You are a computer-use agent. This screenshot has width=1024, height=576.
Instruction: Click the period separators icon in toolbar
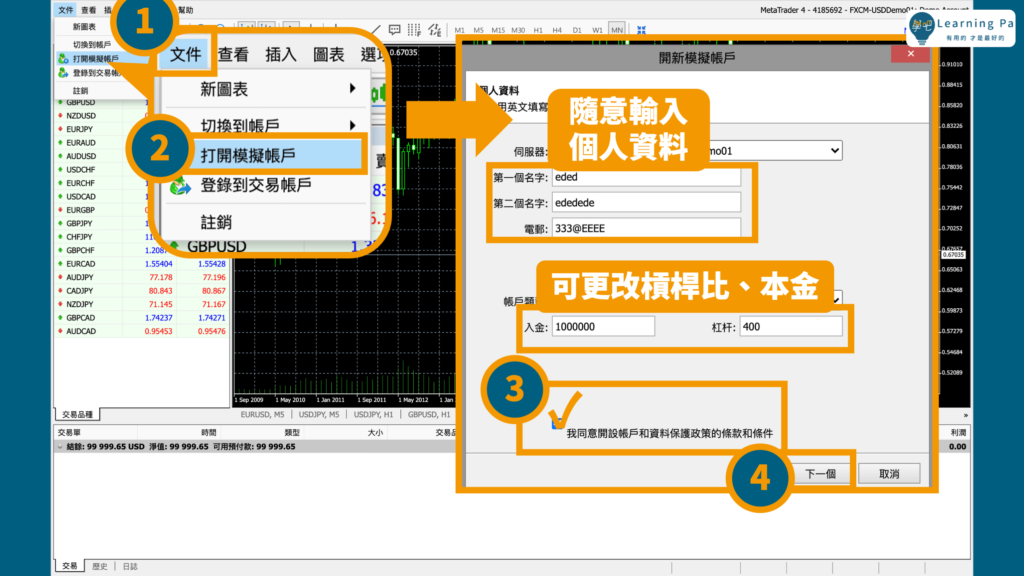point(414,30)
